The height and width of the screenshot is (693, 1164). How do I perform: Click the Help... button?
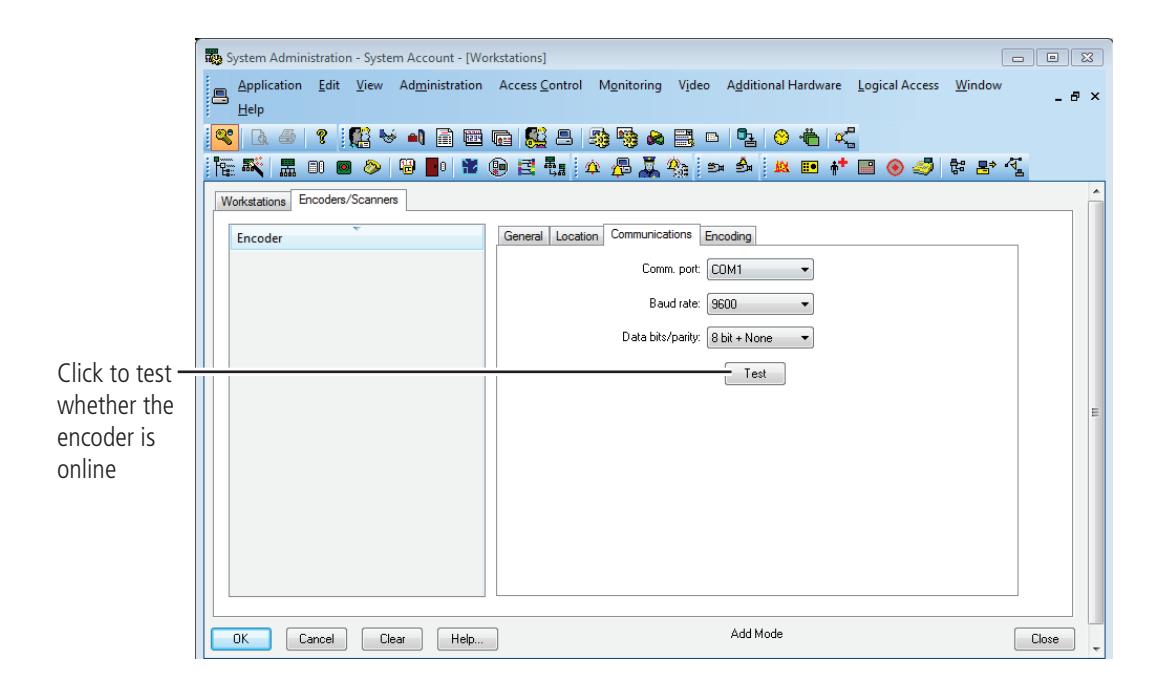tap(467, 639)
